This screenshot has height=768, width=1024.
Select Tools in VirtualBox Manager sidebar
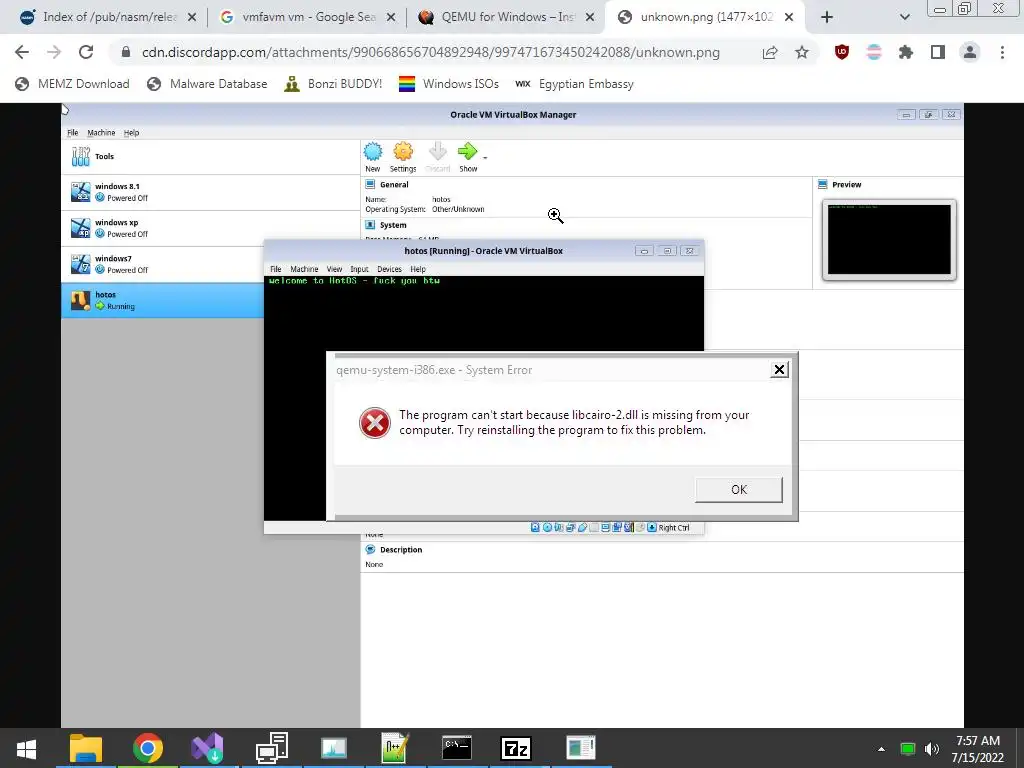210,157
